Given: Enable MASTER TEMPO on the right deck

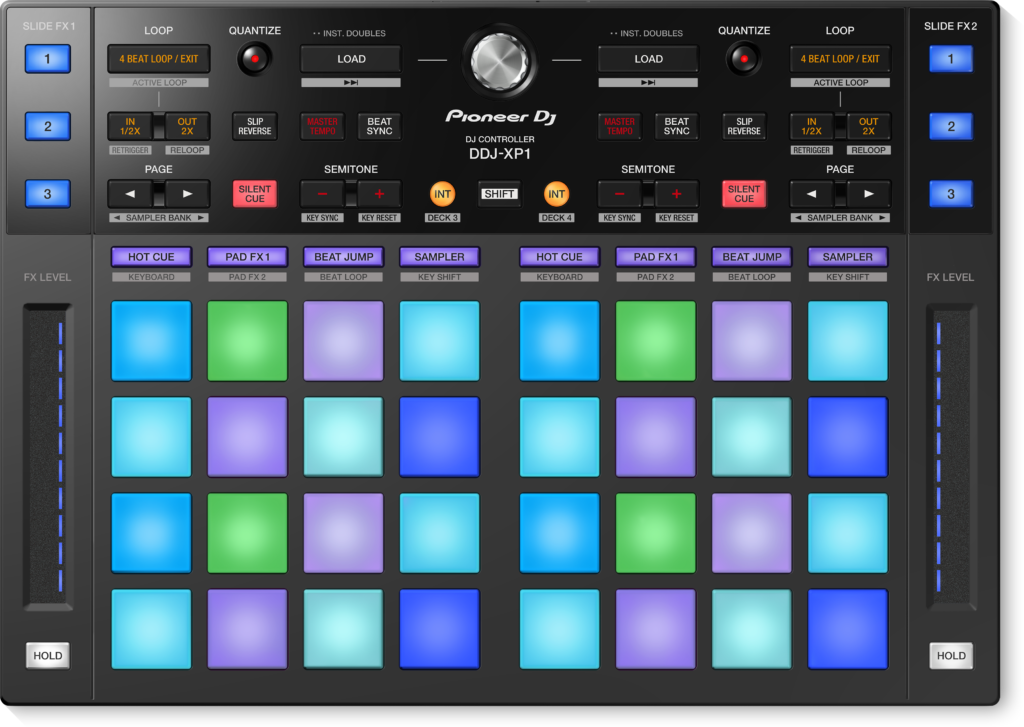Looking at the screenshot, I should (619, 126).
